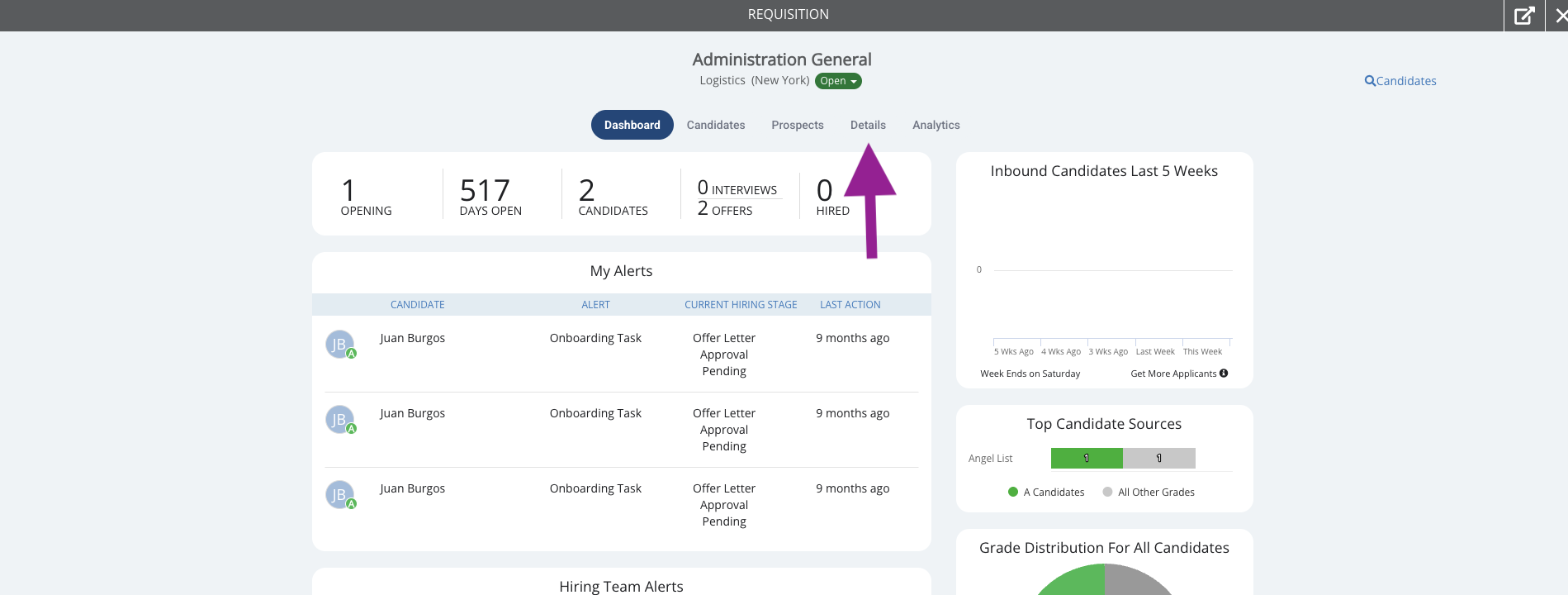Sort alerts by Last Action column
The image size is (1568, 595).
pos(850,305)
